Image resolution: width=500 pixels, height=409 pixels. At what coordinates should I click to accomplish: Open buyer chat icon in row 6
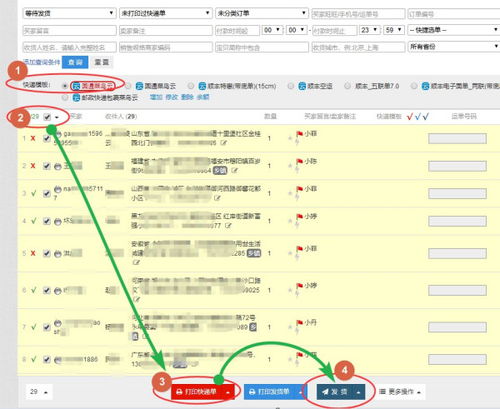(x=58, y=291)
